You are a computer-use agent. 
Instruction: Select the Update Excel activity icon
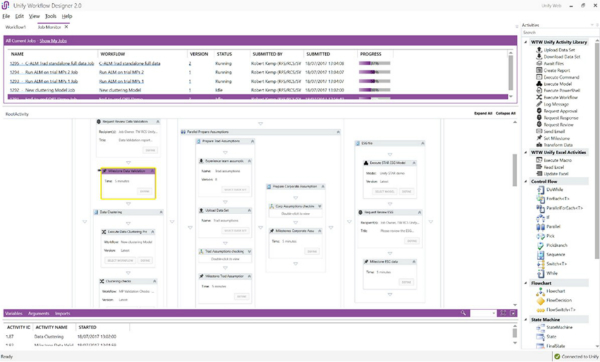[x=539, y=174]
